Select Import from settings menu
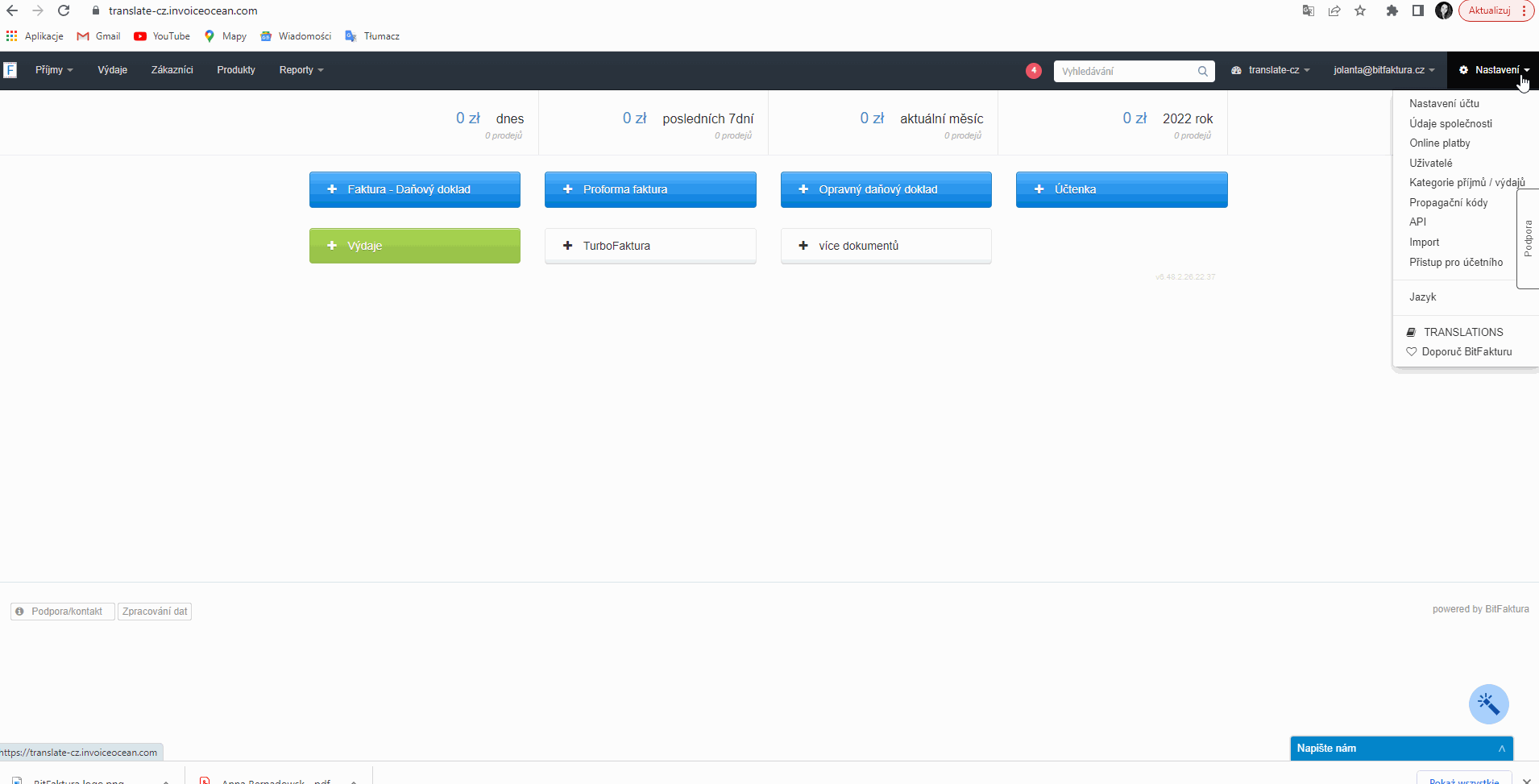 [1424, 242]
